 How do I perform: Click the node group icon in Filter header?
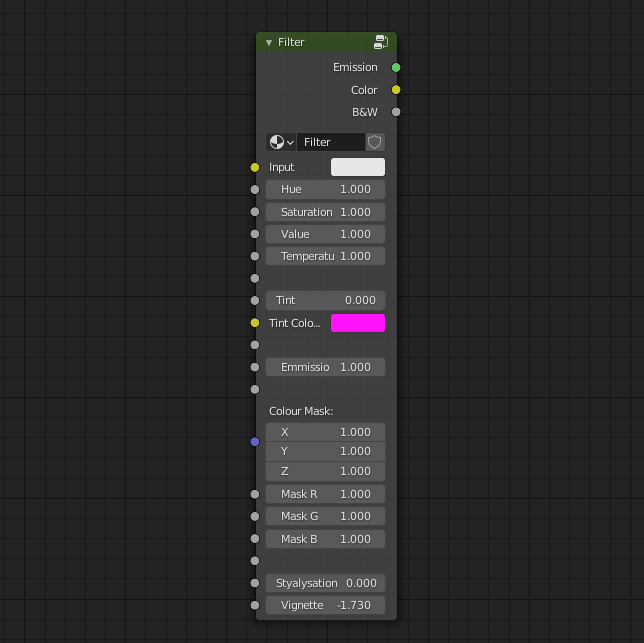point(381,42)
